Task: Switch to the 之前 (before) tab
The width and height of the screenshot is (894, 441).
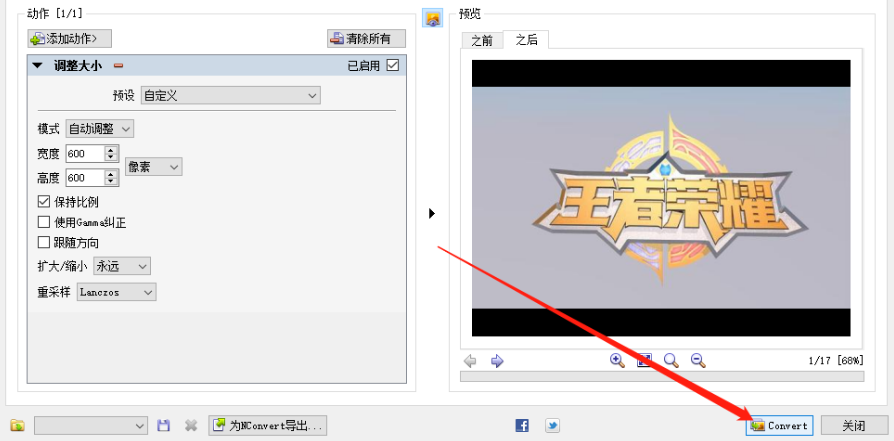Action: tap(482, 41)
